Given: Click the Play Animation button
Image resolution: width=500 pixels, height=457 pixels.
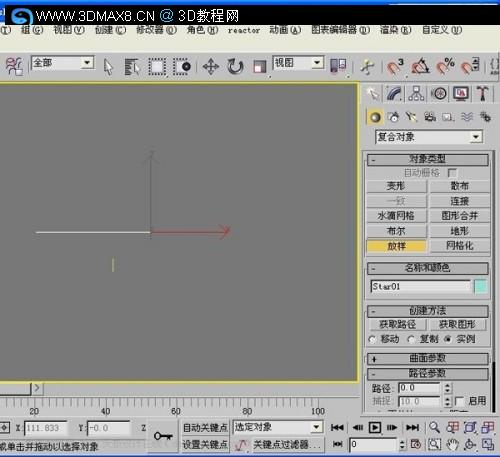Looking at the screenshot, I should coord(375,427).
